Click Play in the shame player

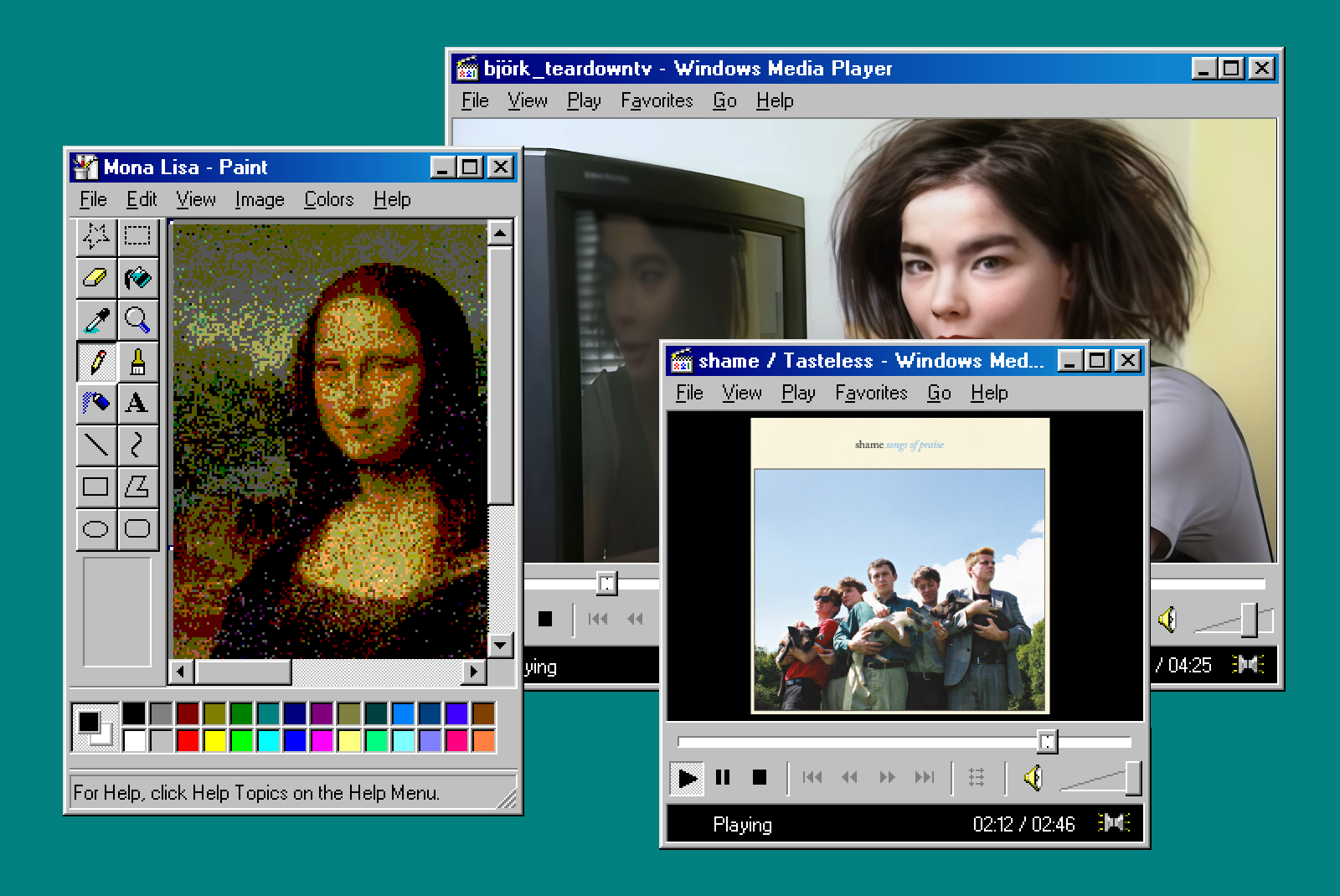click(687, 778)
